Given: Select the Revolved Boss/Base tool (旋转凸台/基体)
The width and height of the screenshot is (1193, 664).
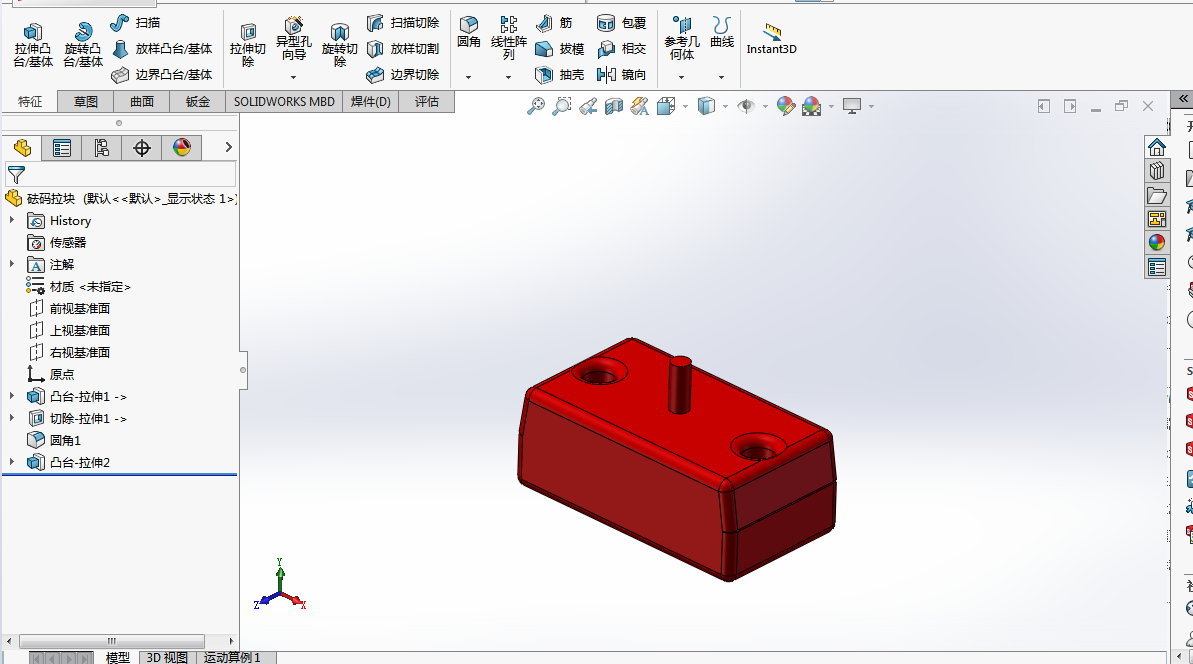Looking at the screenshot, I should point(83,45).
